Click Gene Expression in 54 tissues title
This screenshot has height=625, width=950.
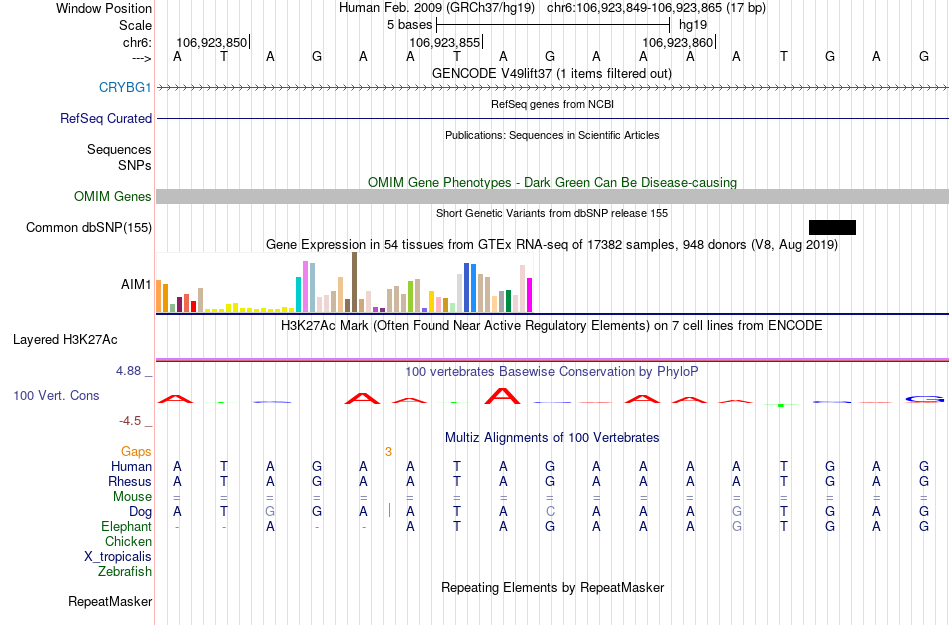[552, 245]
